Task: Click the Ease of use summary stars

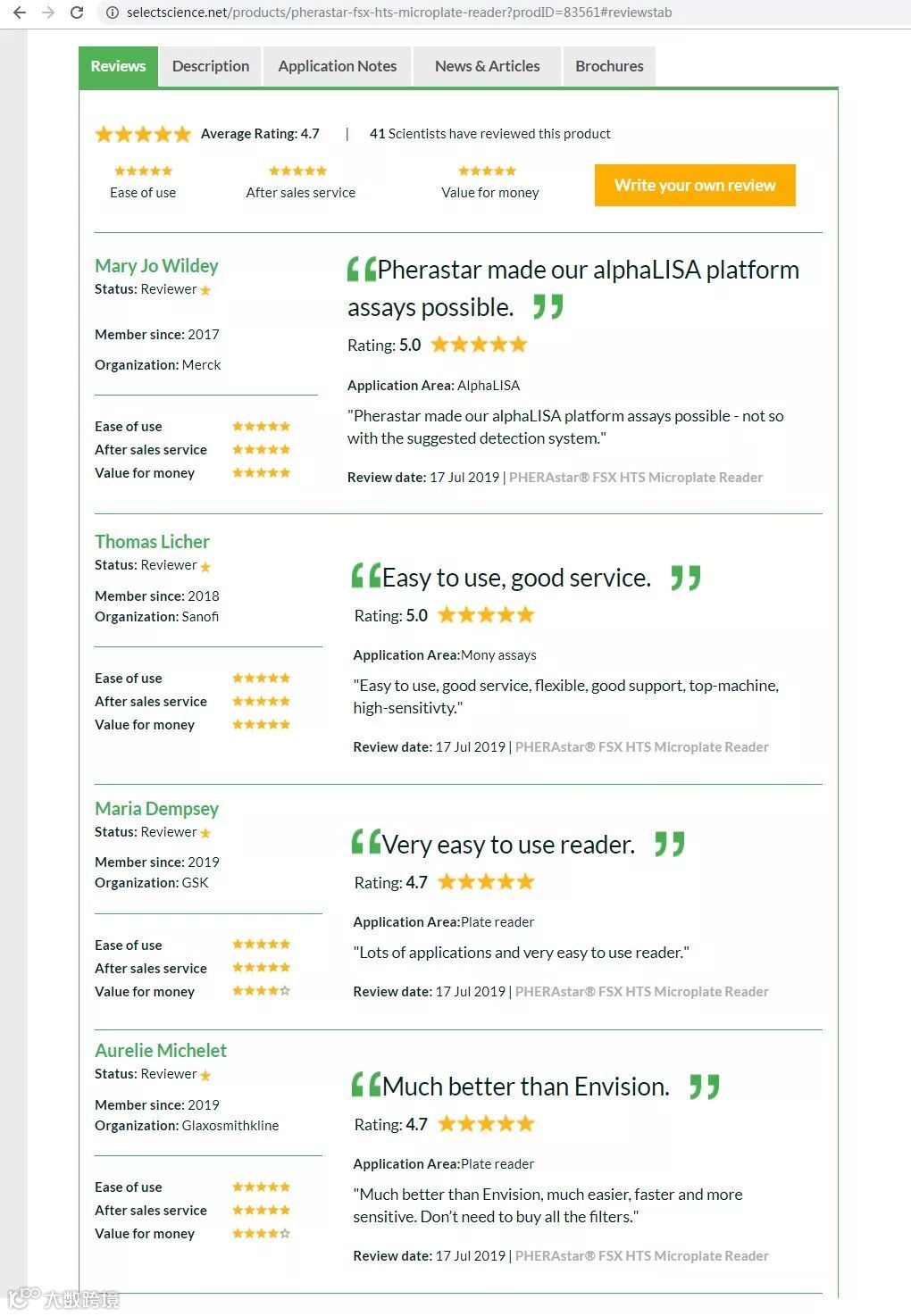Action: click(x=143, y=171)
